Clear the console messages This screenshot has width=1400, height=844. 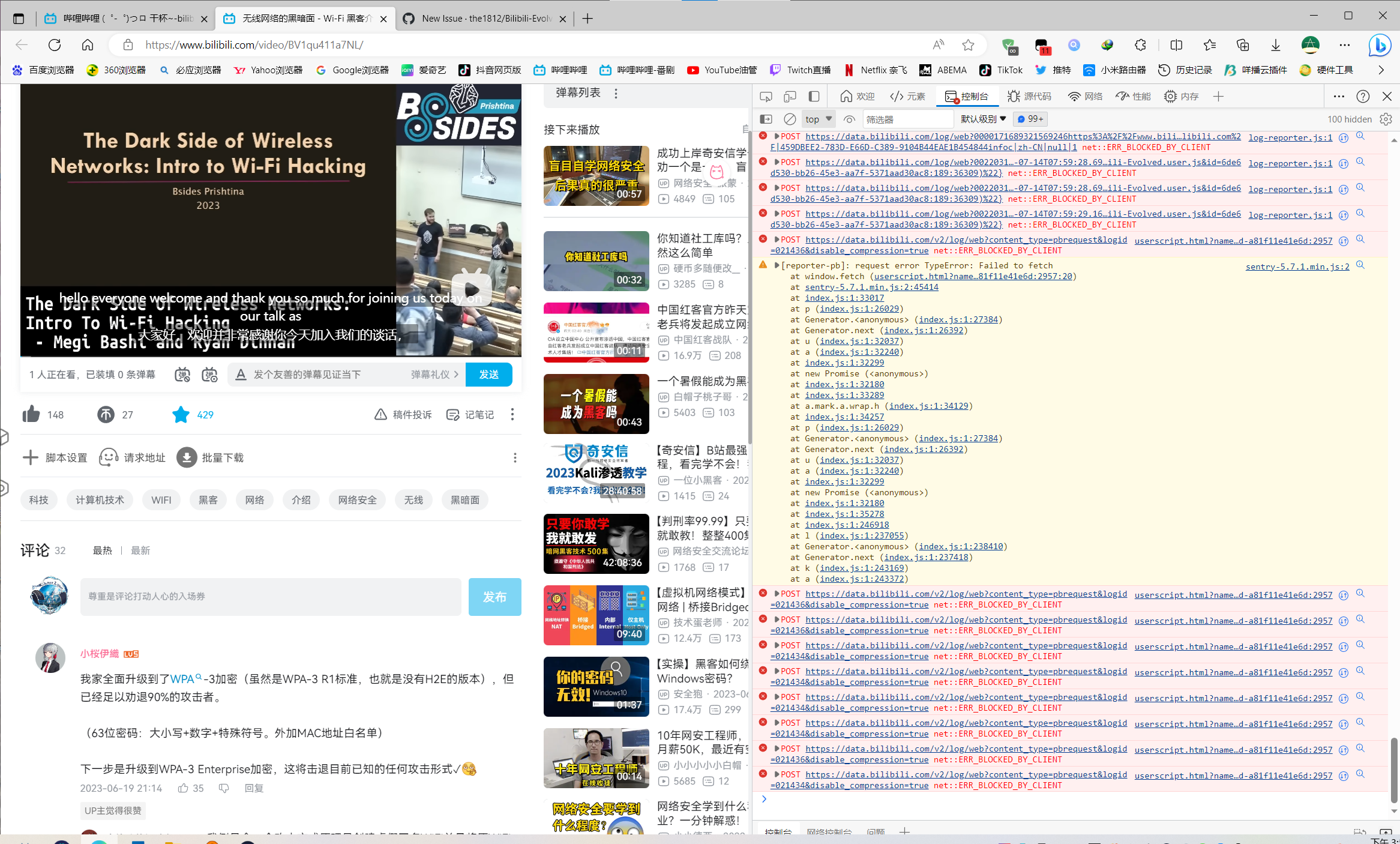coord(789,119)
